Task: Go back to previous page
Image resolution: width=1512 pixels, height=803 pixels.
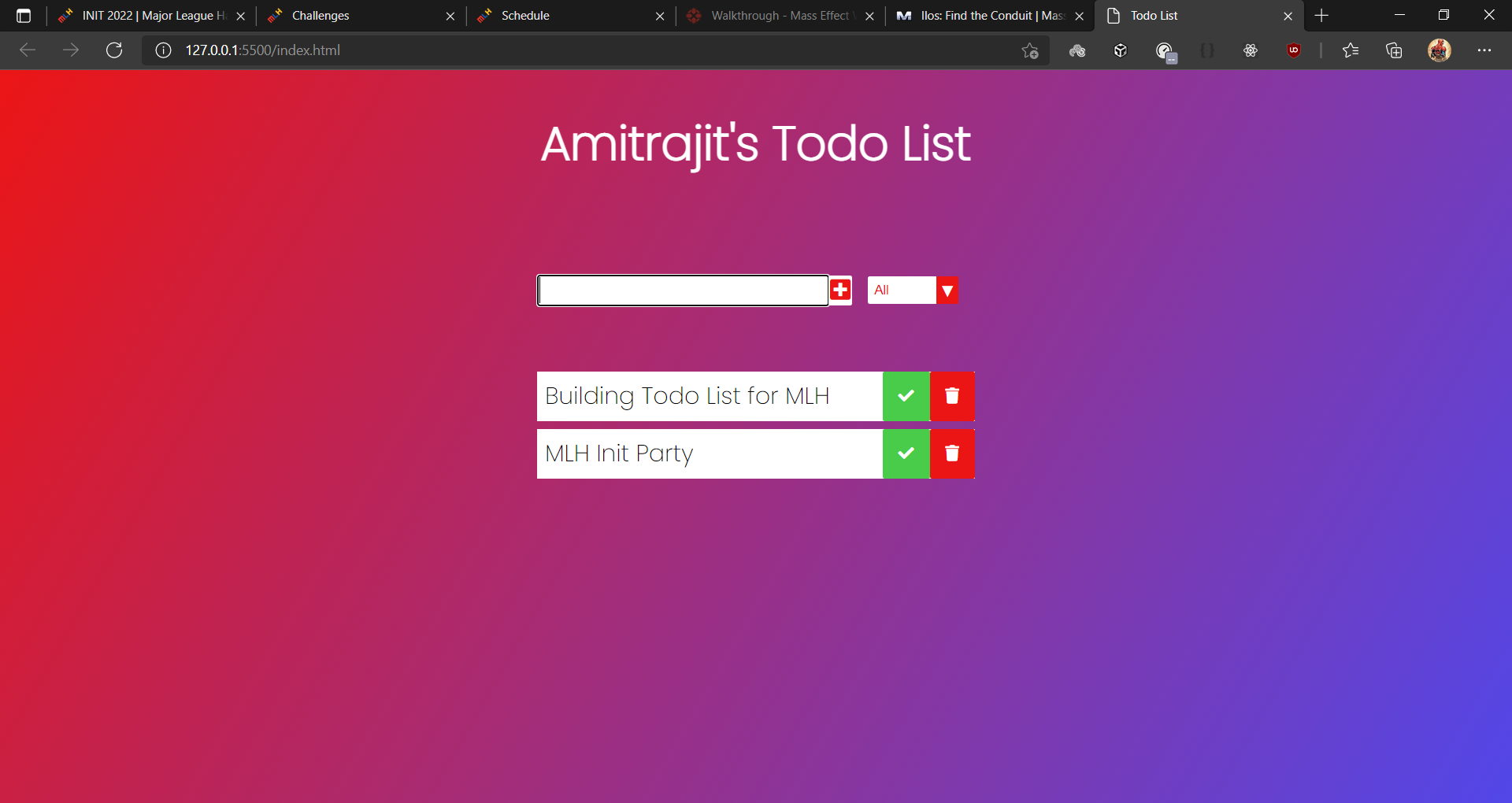Action: pyautogui.click(x=28, y=50)
